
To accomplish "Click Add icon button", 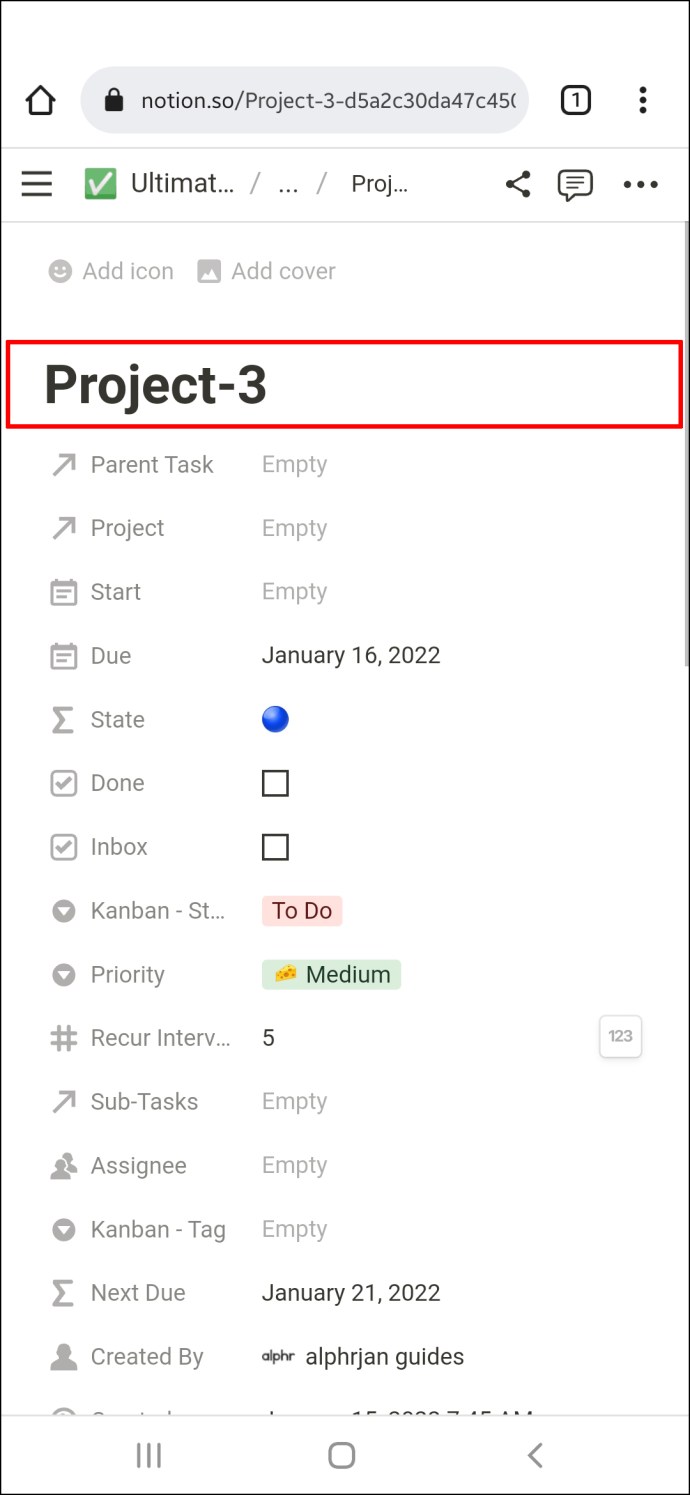I will [111, 271].
